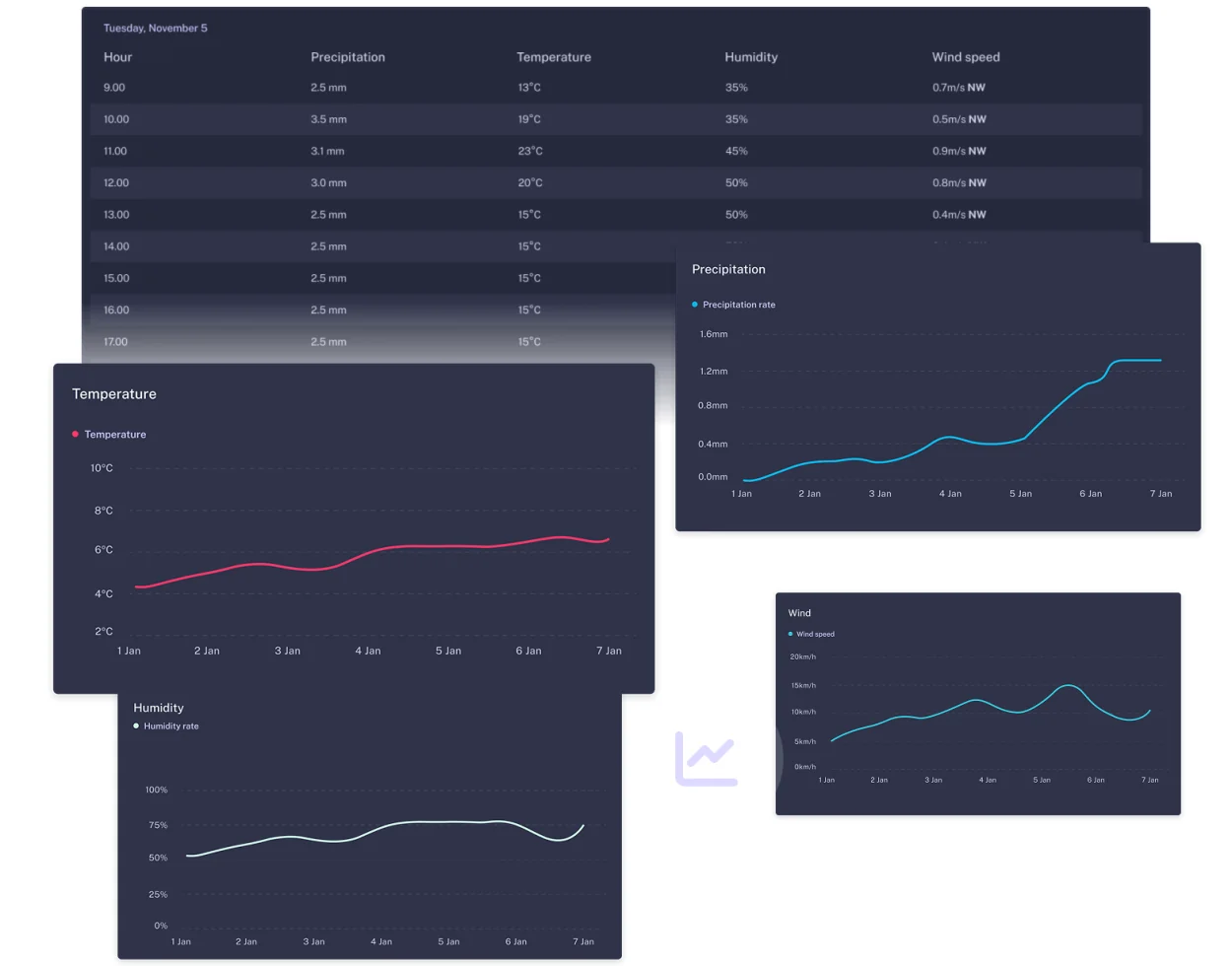Click the Precipitation chart title

[728, 269]
